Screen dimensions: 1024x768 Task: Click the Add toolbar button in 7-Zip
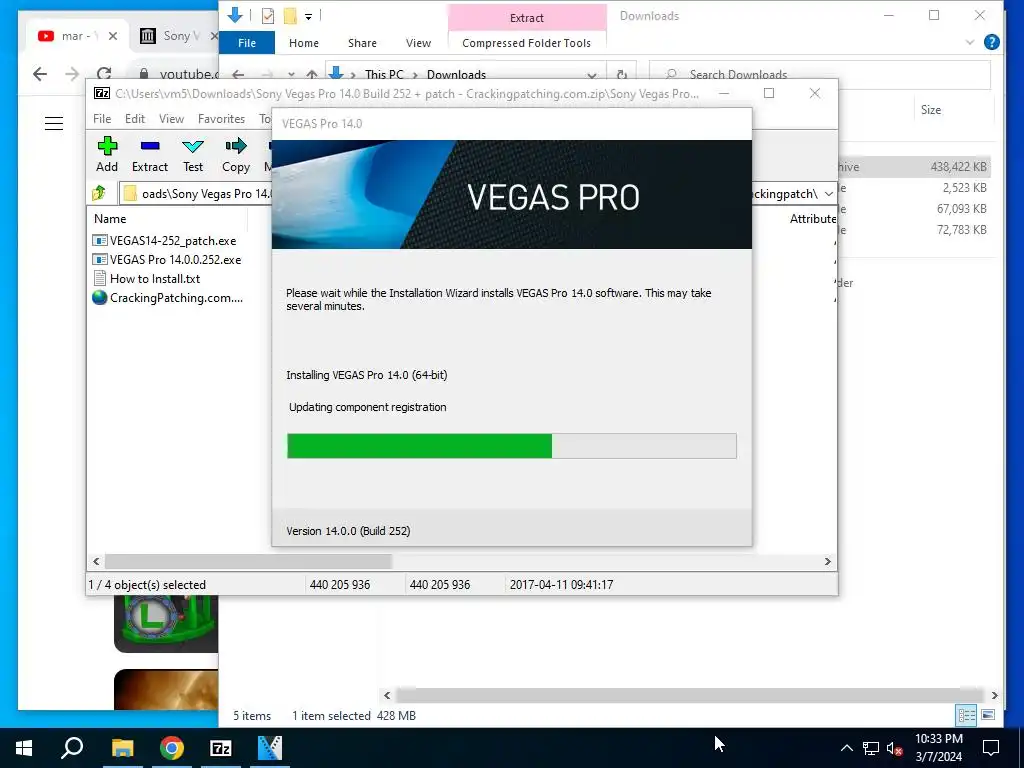click(x=107, y=155)
